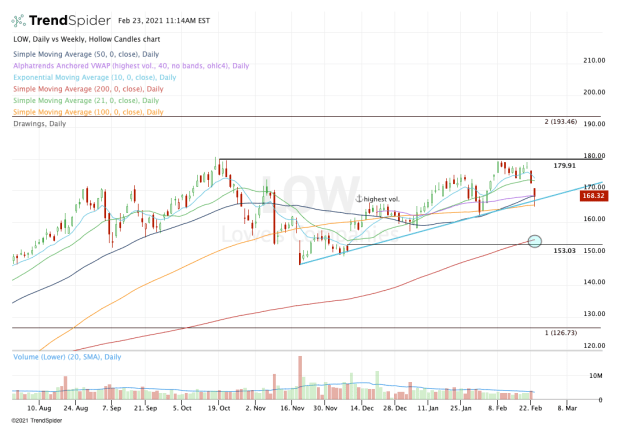
Task: Click the '22. Feb' date axis label
Action: (531, 408)
